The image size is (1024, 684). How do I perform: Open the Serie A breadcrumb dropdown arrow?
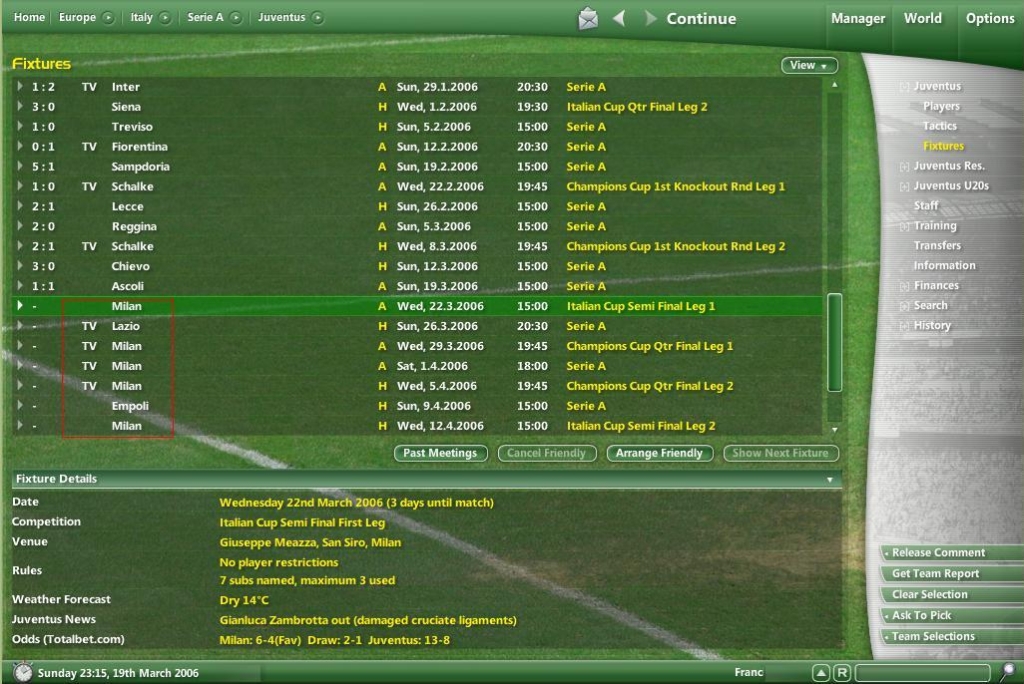point(236,18)
